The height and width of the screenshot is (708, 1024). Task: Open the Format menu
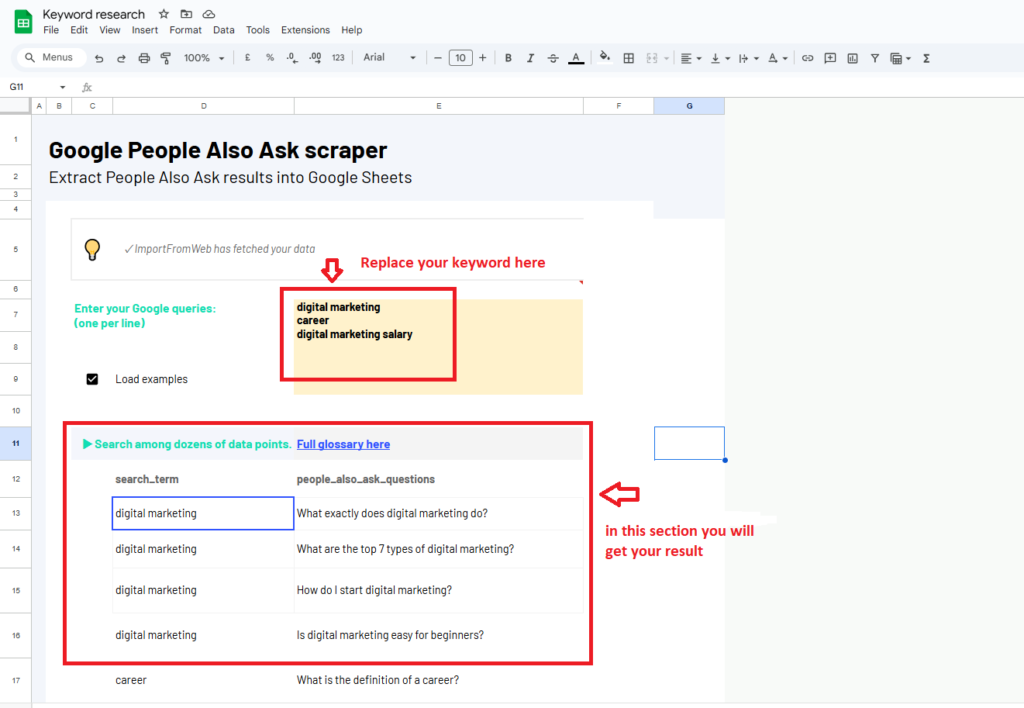point(185,30)
